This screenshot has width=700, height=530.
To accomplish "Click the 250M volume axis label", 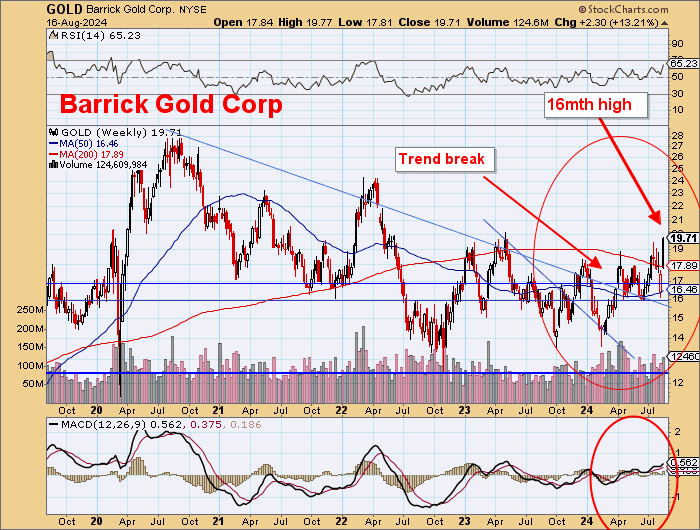I will [x=30, y=310].
